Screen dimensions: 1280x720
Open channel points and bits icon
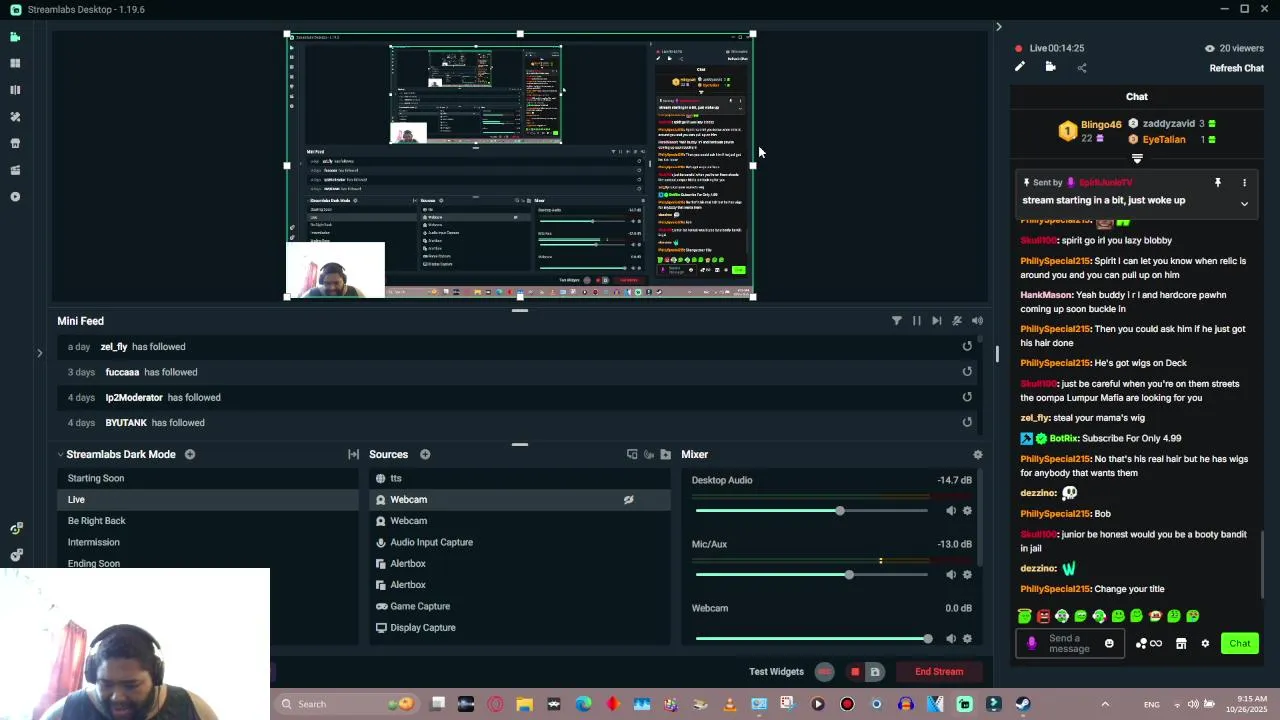point(1149,644)
